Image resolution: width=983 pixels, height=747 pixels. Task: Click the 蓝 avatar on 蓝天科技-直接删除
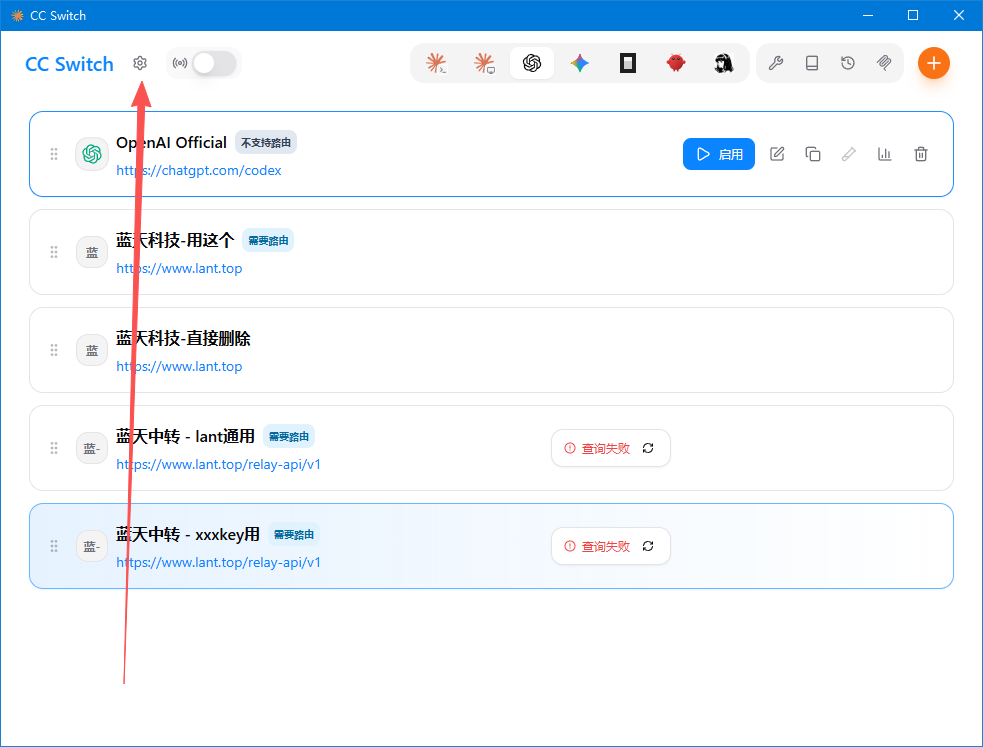coord(92,350)
